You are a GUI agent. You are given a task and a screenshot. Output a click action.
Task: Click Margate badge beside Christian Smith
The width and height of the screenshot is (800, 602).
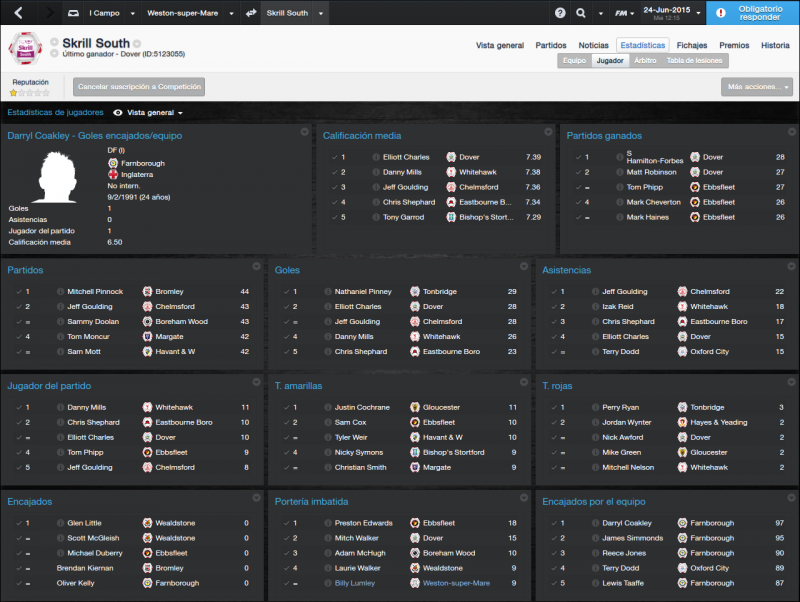coord(415,467)
